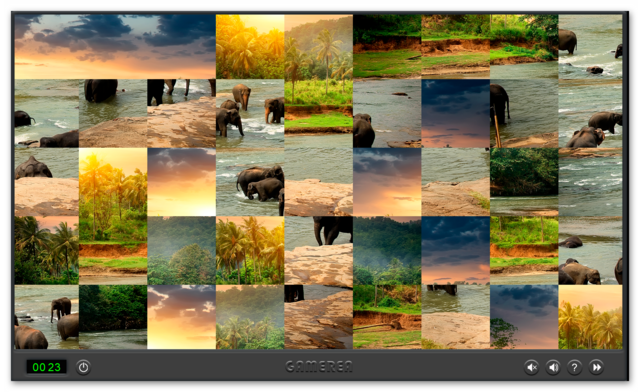Image resolution: width=640 pixels, height=392 pixels.
Task: Click the power button next to the timer
Action: [x=83, y=367]
